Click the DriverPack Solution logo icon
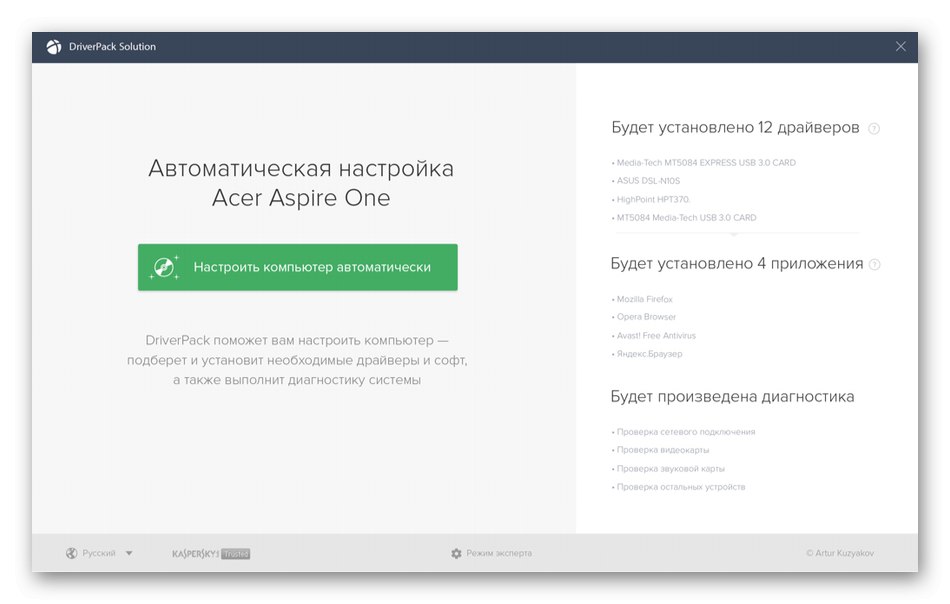This screenshot has width=950, height=604. pos(54,47)
